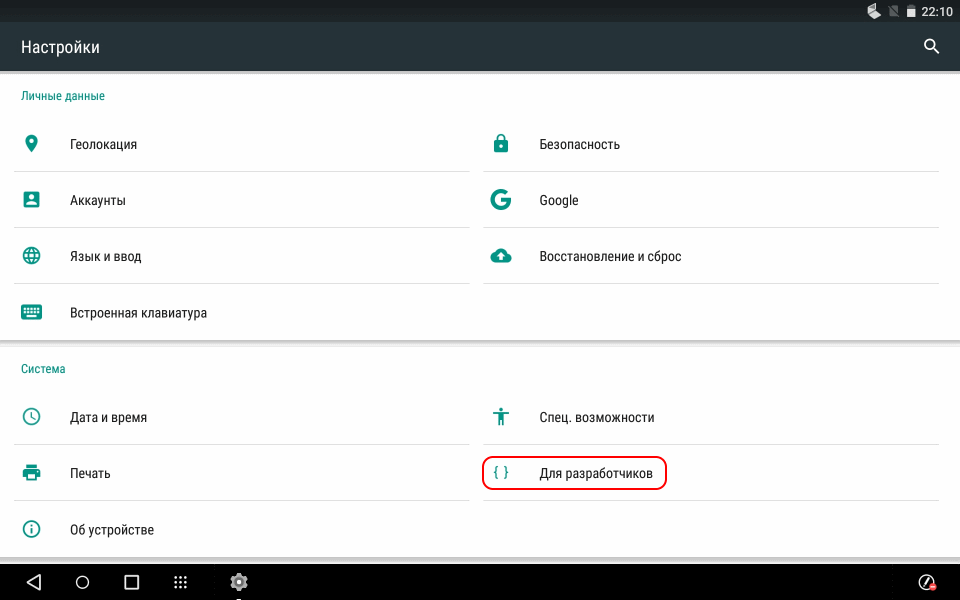Tap the cloud icon for Восстановление и сброс
Viewport: 960px width, 600px height.
coord(501,256)
